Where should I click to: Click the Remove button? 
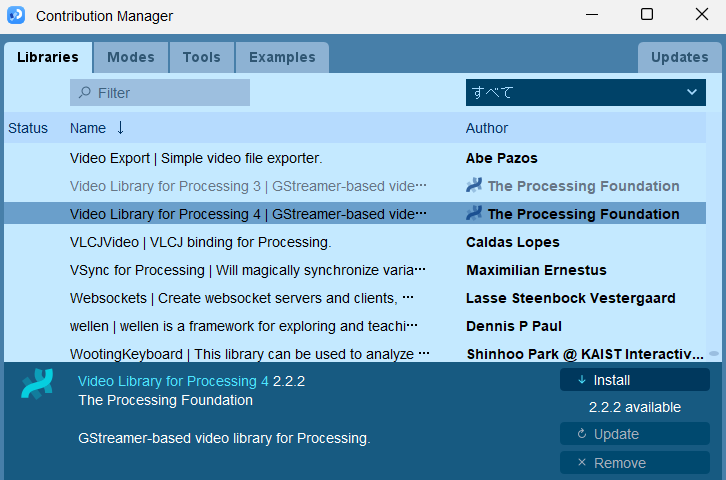click(634, 462)
